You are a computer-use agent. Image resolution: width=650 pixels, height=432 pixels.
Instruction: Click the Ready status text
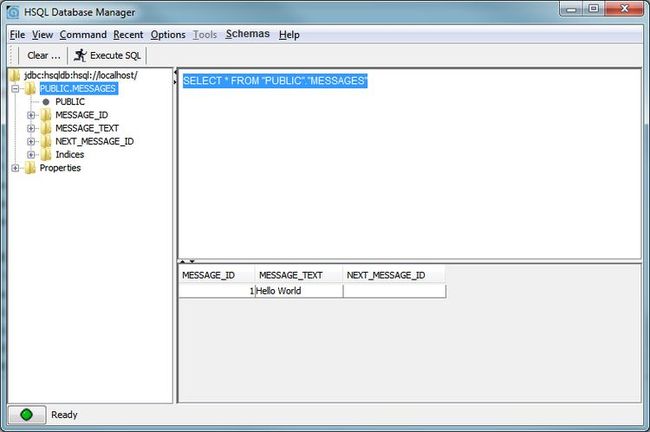click(x=64, y=415)
